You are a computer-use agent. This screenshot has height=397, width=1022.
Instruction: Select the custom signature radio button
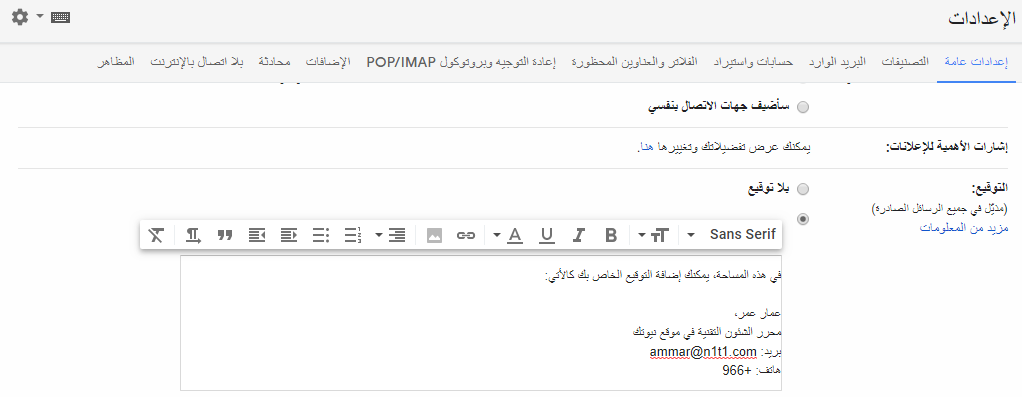803,219
